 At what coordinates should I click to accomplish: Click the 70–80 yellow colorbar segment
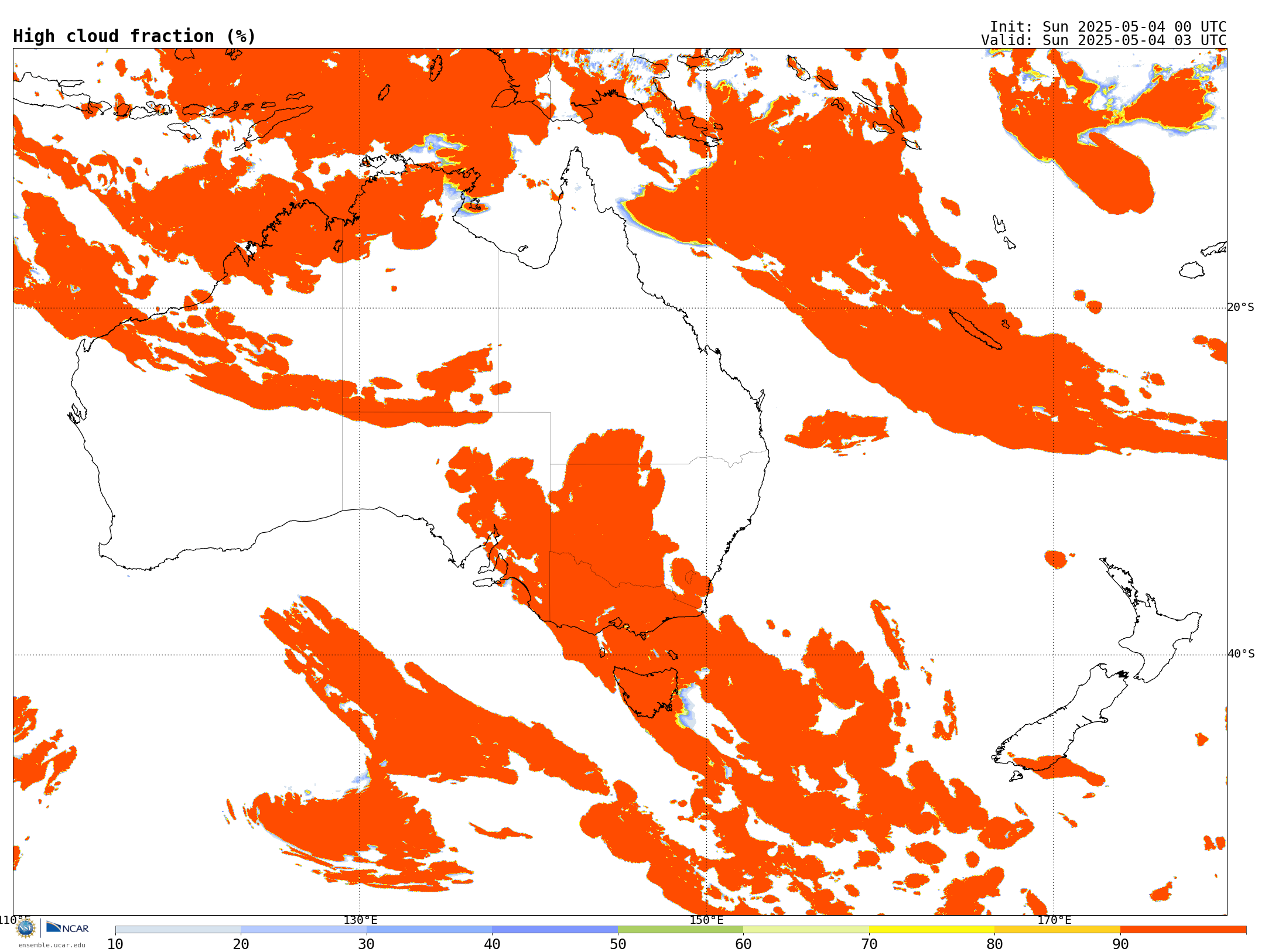[x=932, y=930]
